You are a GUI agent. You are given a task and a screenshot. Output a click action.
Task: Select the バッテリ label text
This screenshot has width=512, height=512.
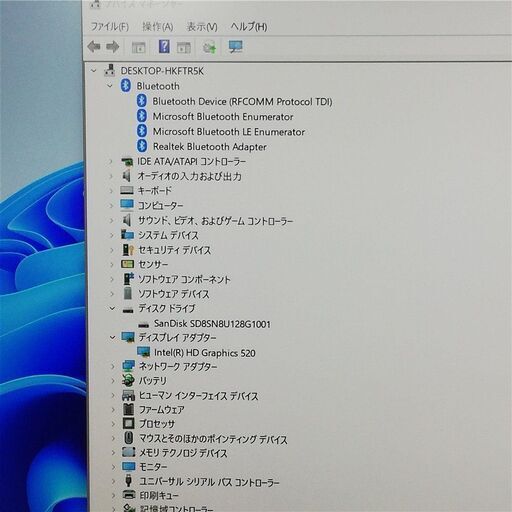tap(153, 380)
